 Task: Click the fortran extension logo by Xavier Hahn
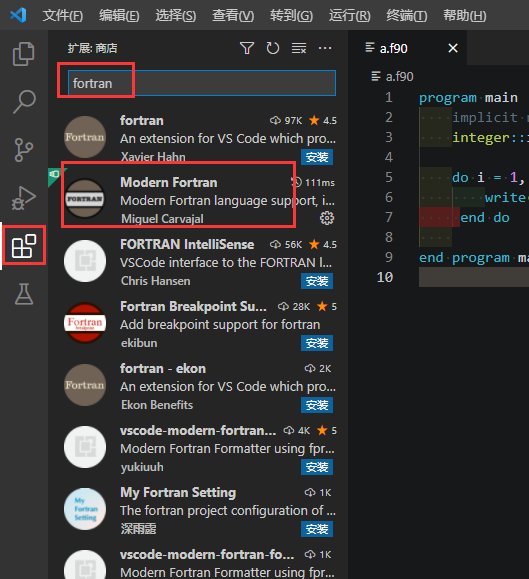[x=85, y=137]
